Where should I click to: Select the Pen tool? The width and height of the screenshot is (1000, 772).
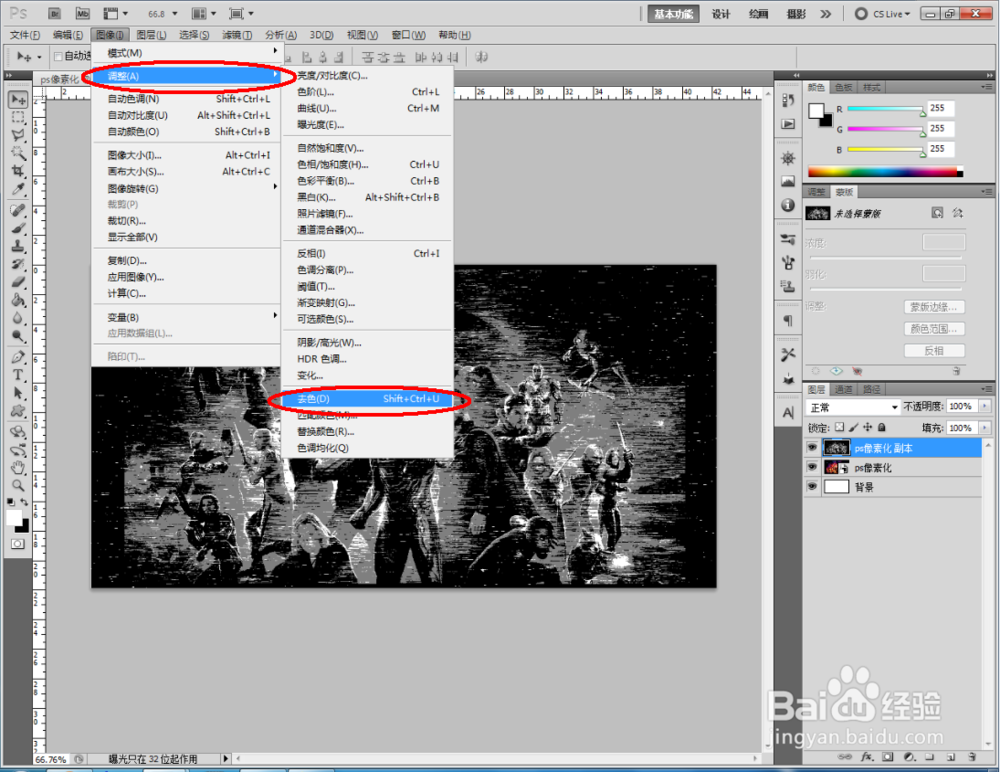tap(18, 357)
